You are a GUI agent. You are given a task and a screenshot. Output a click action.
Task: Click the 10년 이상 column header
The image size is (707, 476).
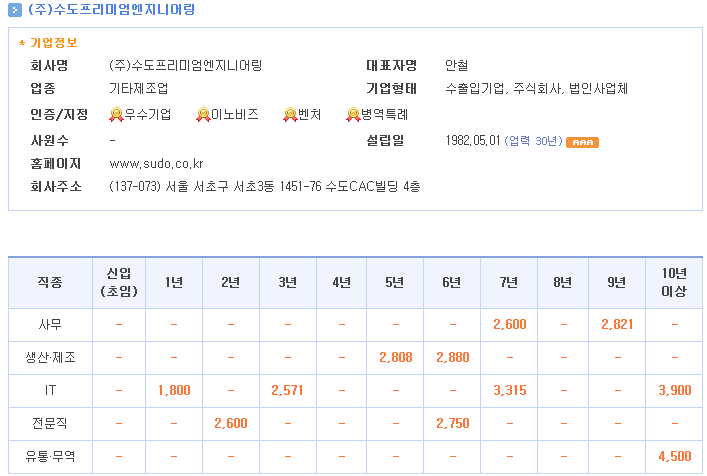[x=674, y=283]
